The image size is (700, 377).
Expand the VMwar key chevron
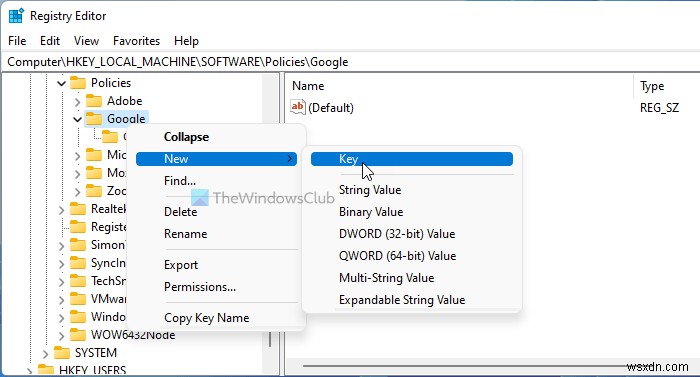pyautogui.click(x=62, y=299)
